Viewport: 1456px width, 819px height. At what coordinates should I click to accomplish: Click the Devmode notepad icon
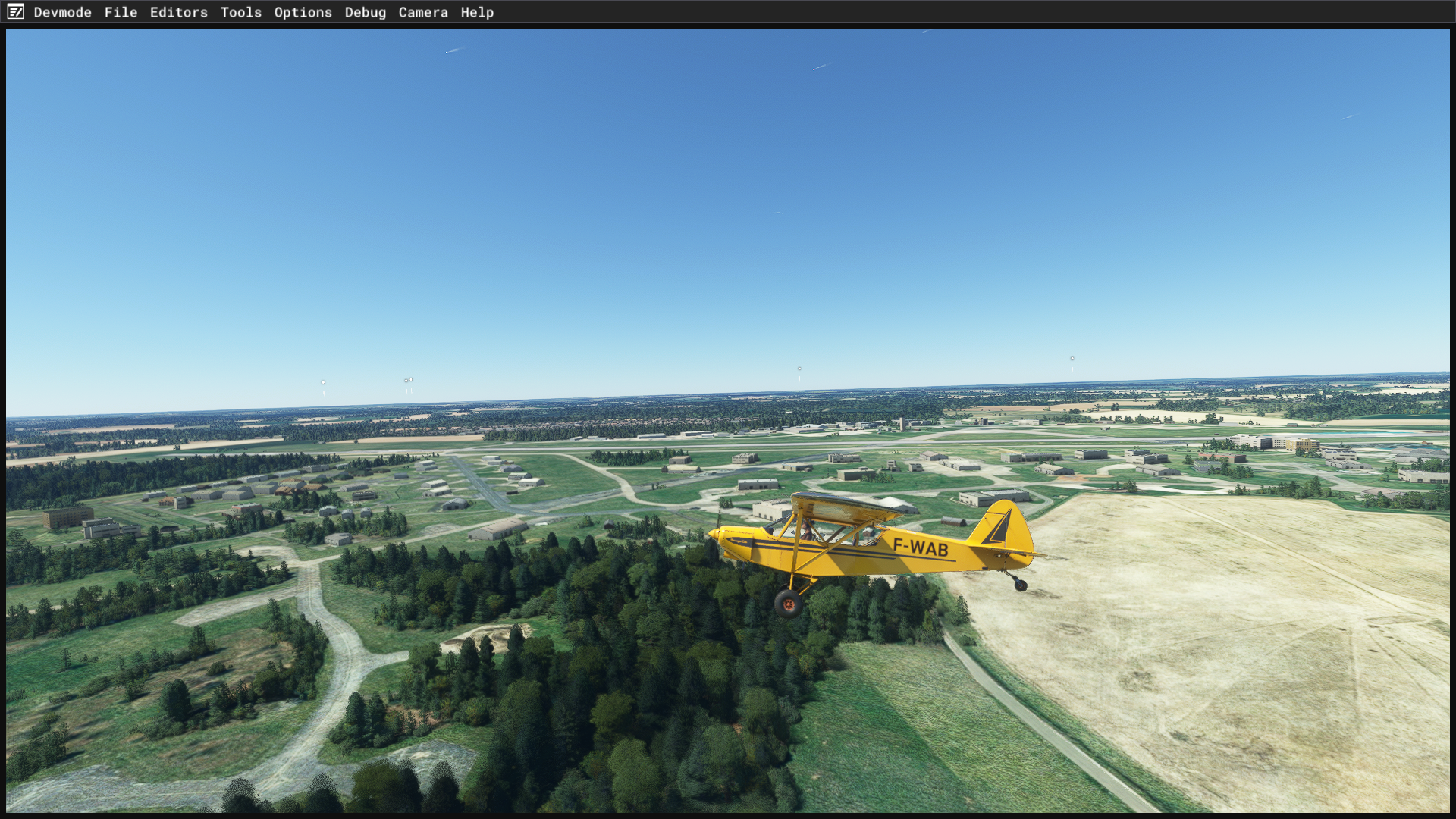[15, 12]
